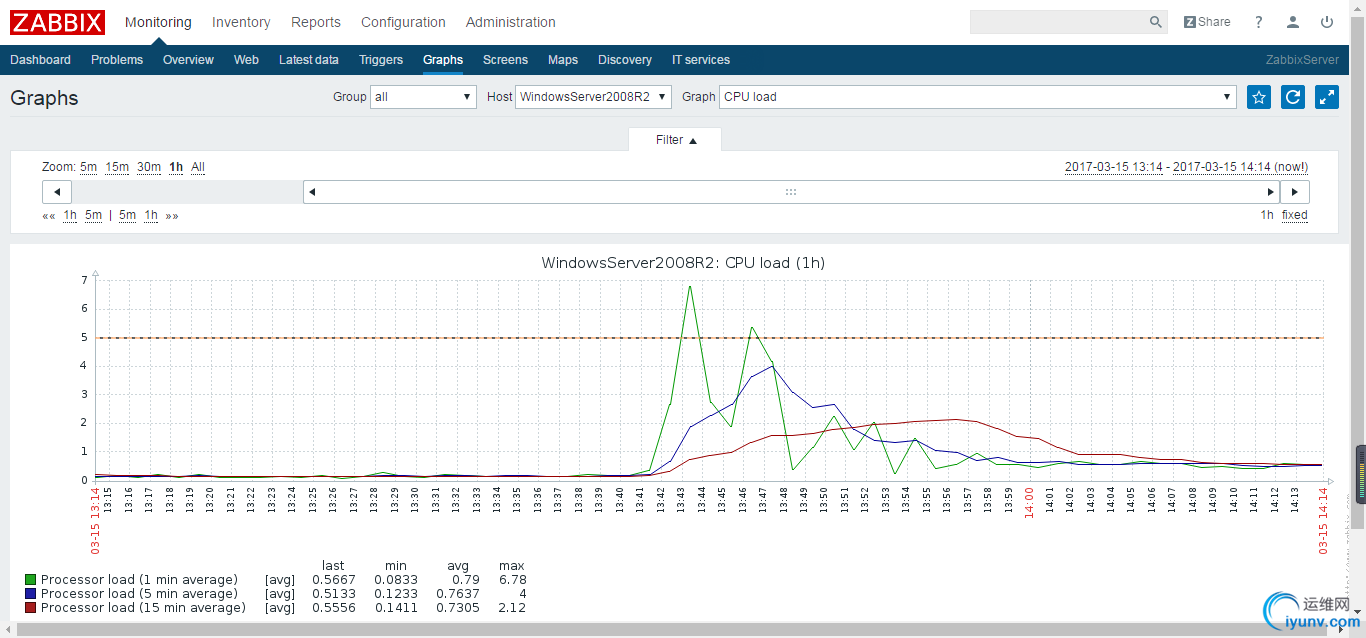Open the Monitoring menu
Screen dimensions: 1366x638
click(x=158, y=22)
